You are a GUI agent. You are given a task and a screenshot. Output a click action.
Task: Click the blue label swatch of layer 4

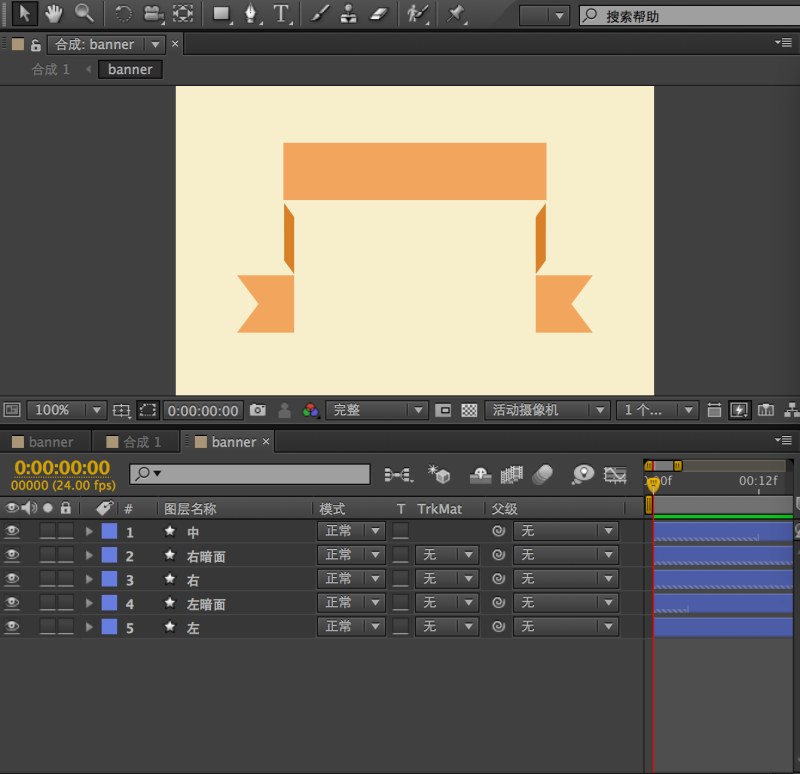109,603
